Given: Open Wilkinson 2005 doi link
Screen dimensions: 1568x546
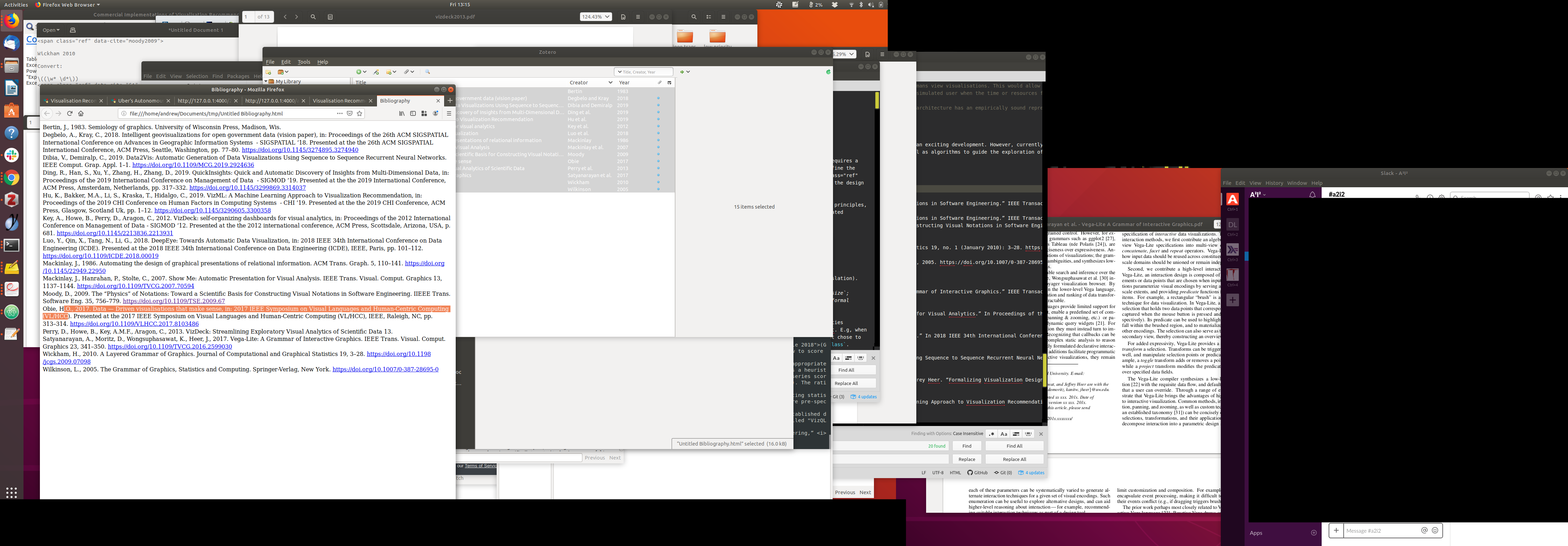Looking at the screenshot, I should tap(385, 370).
